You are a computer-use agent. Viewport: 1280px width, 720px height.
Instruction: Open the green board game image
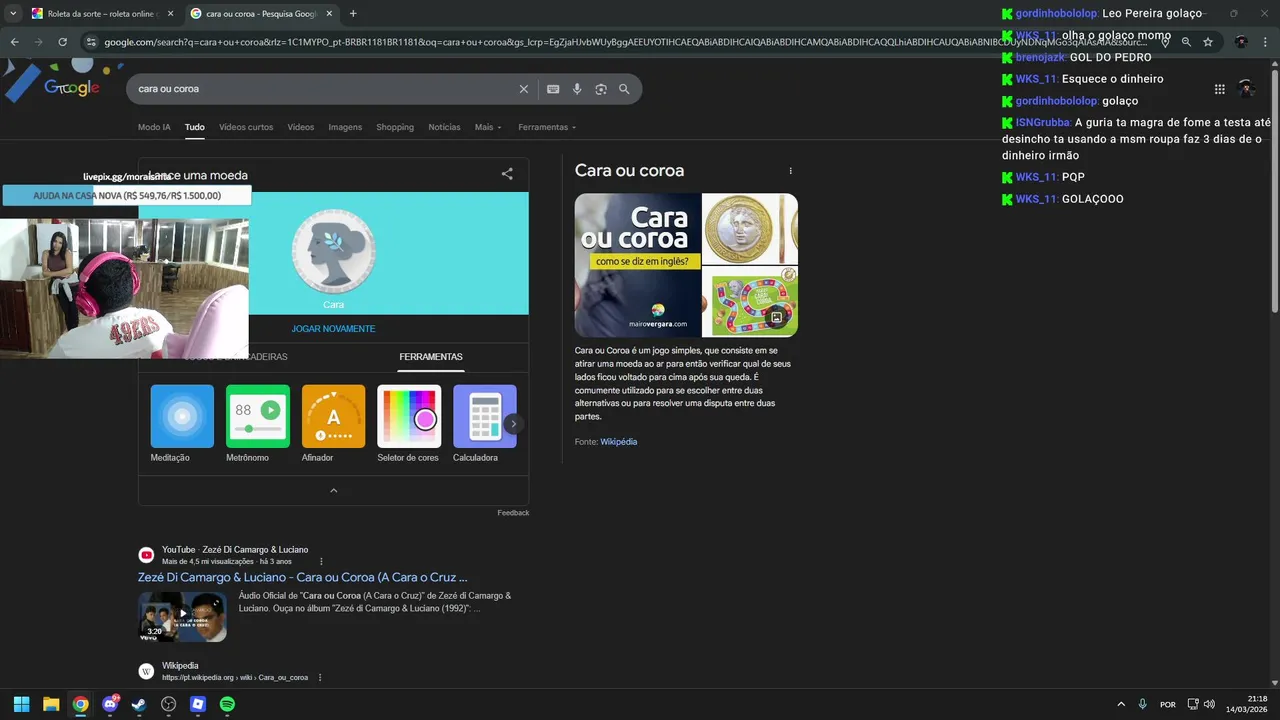point(750,301)
